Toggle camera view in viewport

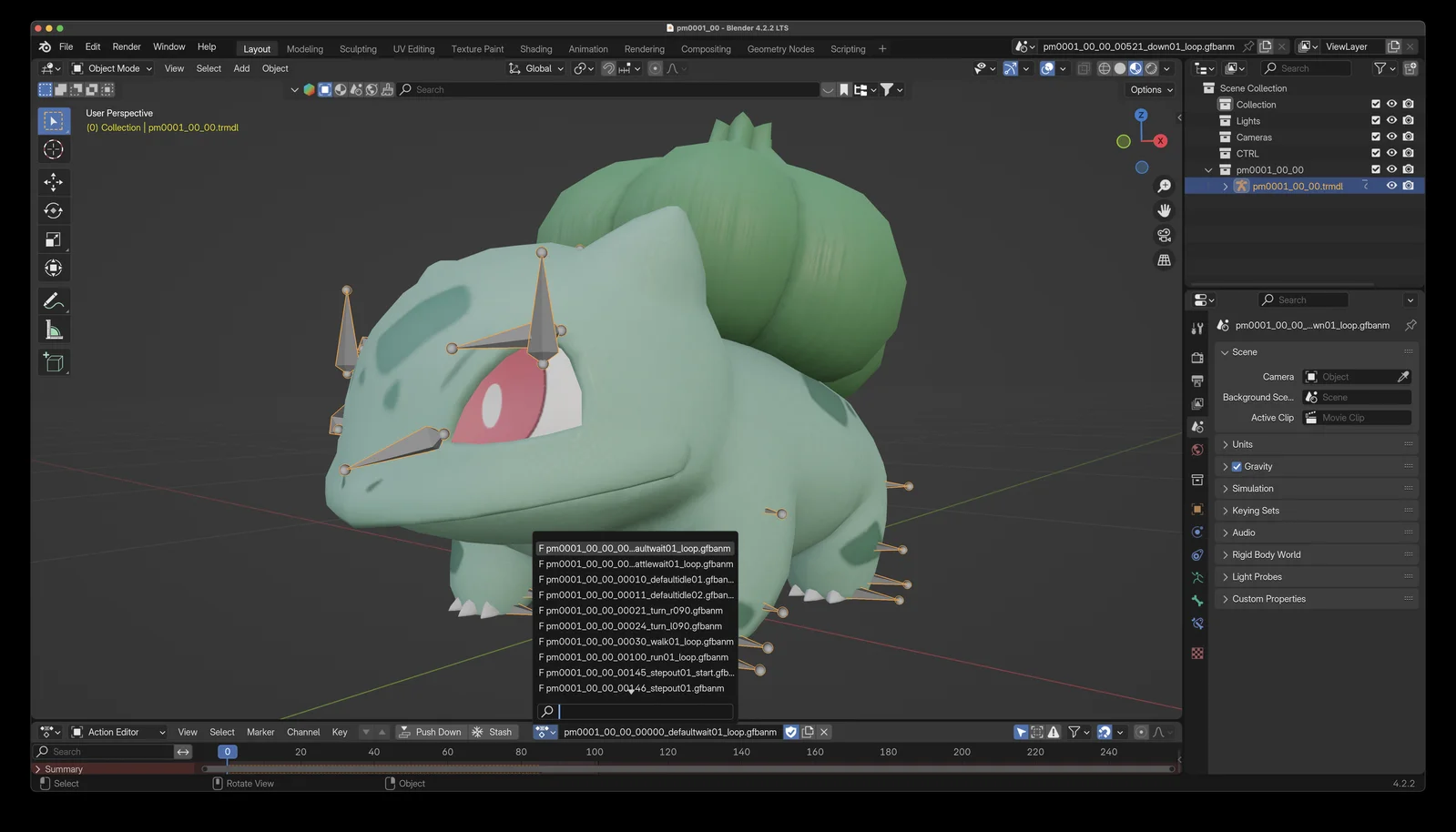coord(1164,236)
